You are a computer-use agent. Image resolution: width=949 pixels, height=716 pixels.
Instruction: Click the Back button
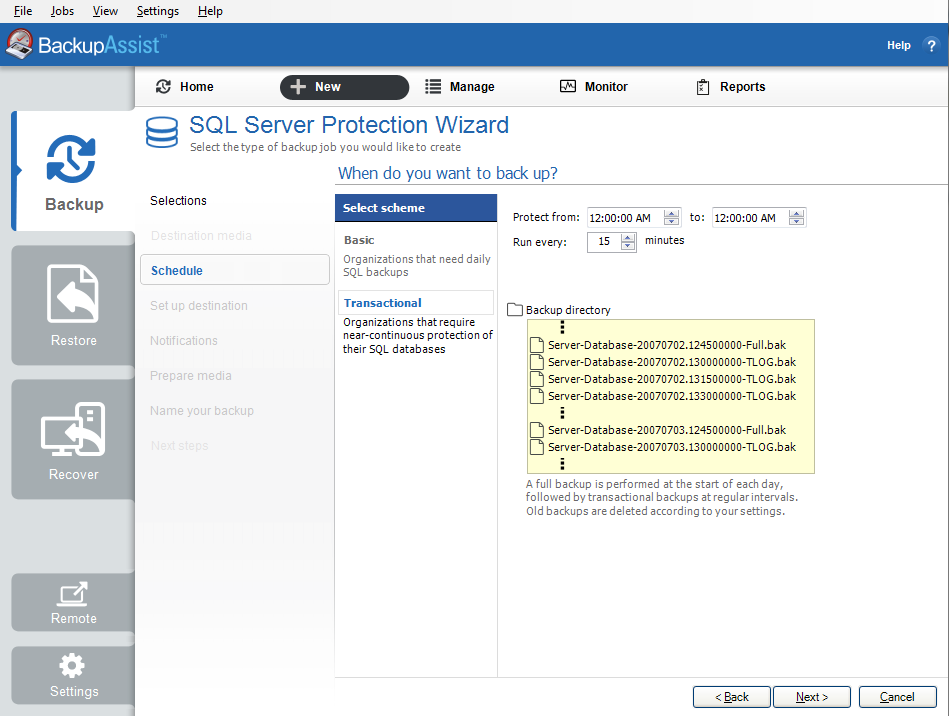coord(732,697)
